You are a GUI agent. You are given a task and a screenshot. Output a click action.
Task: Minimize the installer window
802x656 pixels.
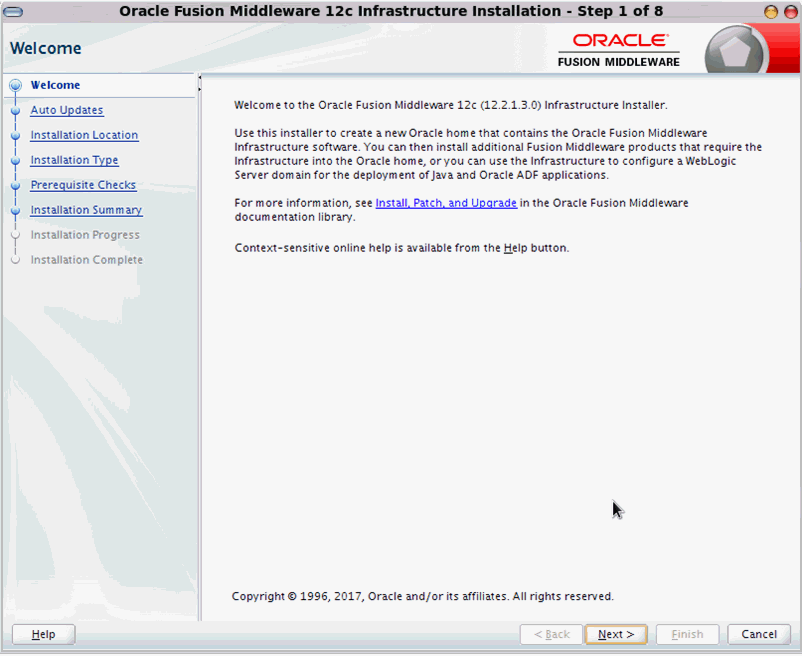771,12
